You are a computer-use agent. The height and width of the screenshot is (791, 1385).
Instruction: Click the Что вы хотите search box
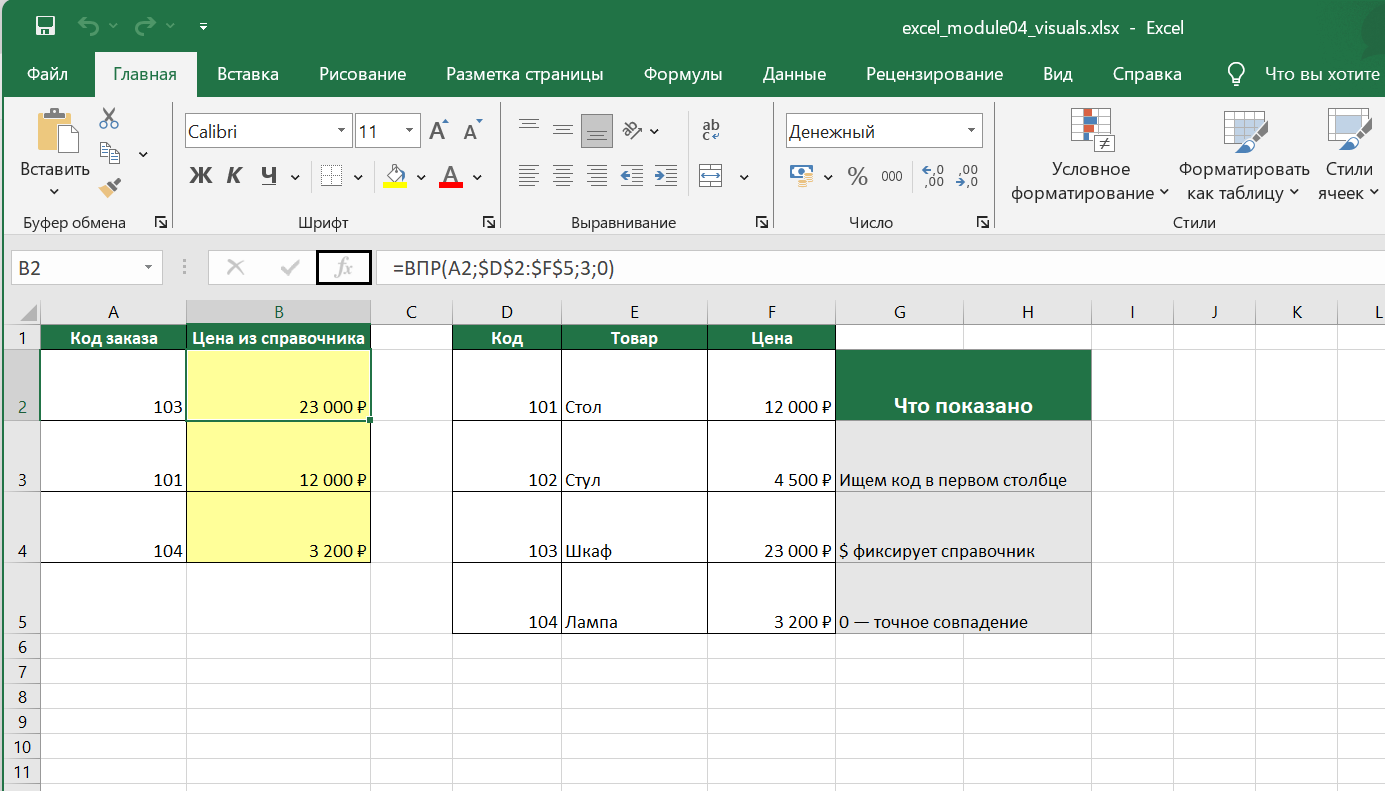pyautogui.click(x=1305, y=74)
